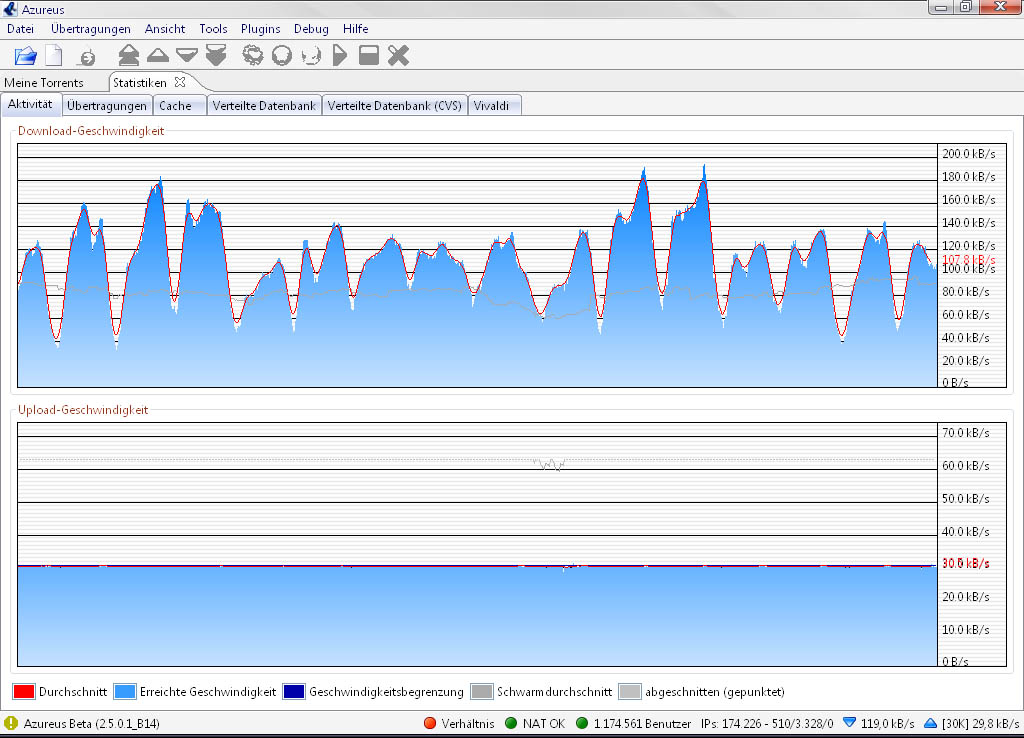Click the jagged gear-shaped toolbar icon
This screenshot has height=738, width=1024.
(x=253, y=56)
